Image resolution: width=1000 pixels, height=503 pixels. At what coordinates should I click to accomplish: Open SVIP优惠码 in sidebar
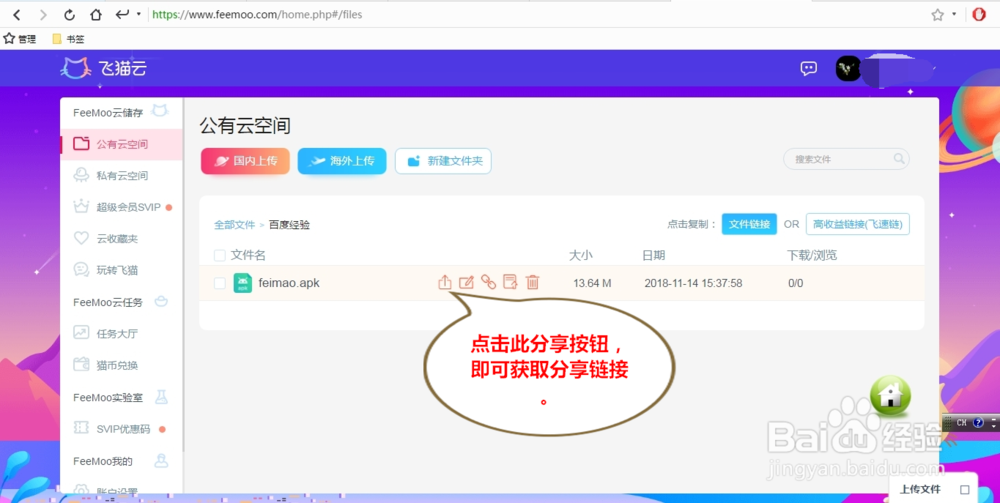tap(121, 429)
